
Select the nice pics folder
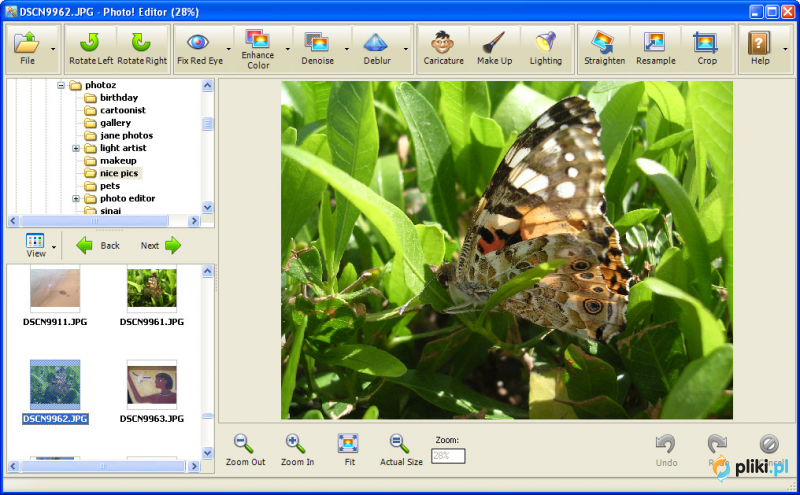tap(119, 173)
